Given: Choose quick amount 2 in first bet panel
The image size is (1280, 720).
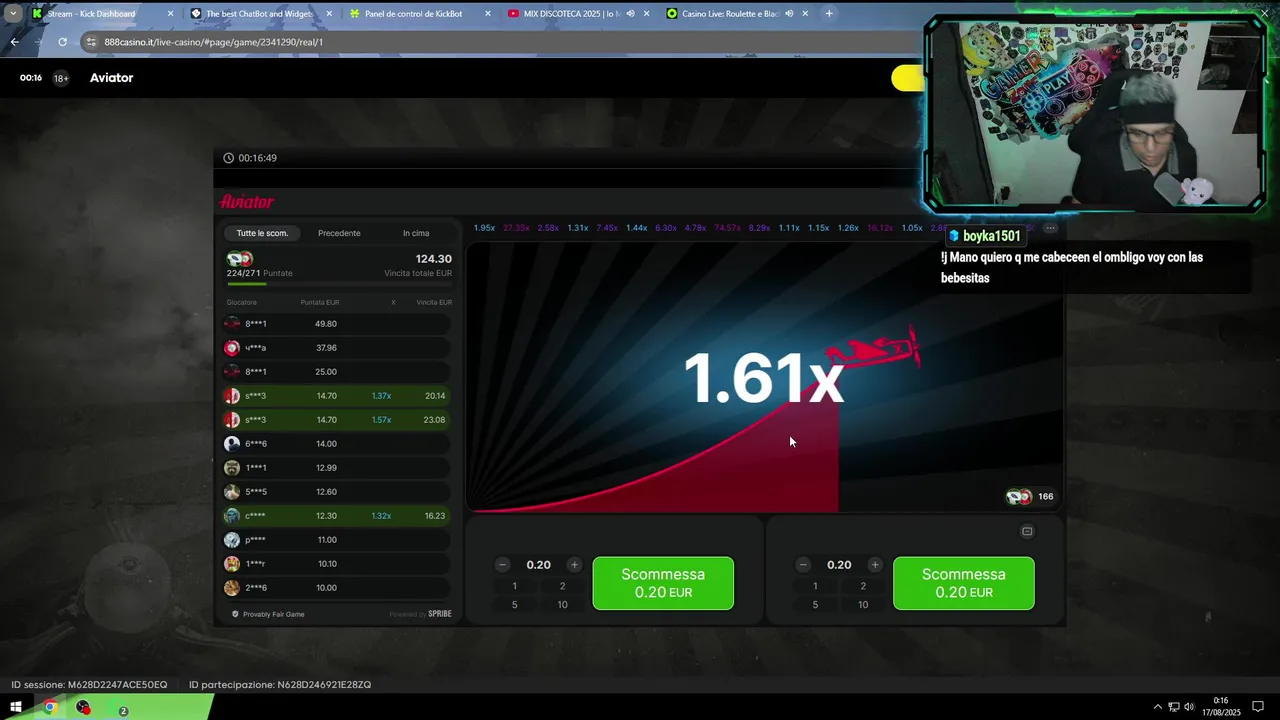Looking at the screenshot, I should 562,586.
